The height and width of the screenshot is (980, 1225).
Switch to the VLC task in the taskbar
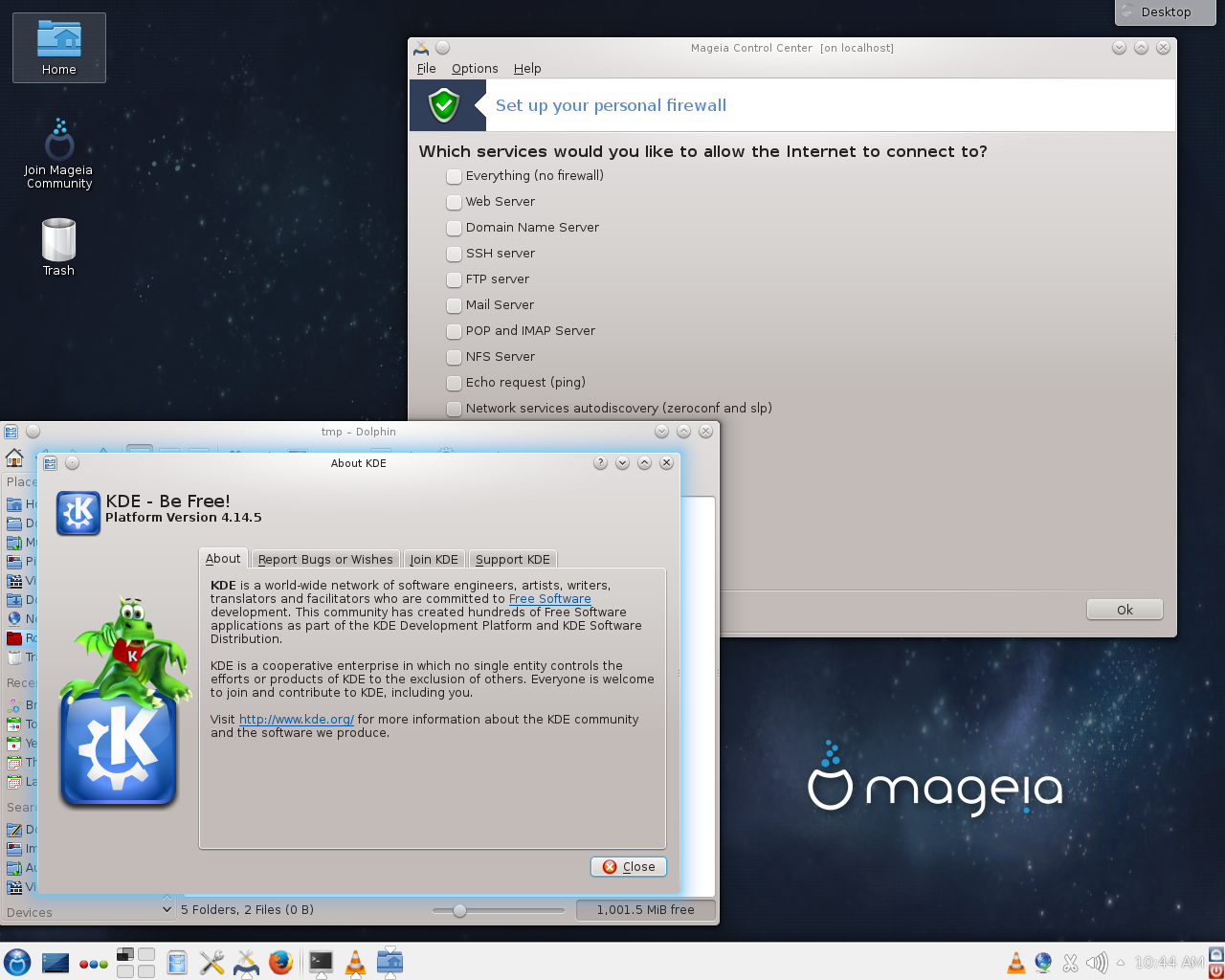point(355,962)
